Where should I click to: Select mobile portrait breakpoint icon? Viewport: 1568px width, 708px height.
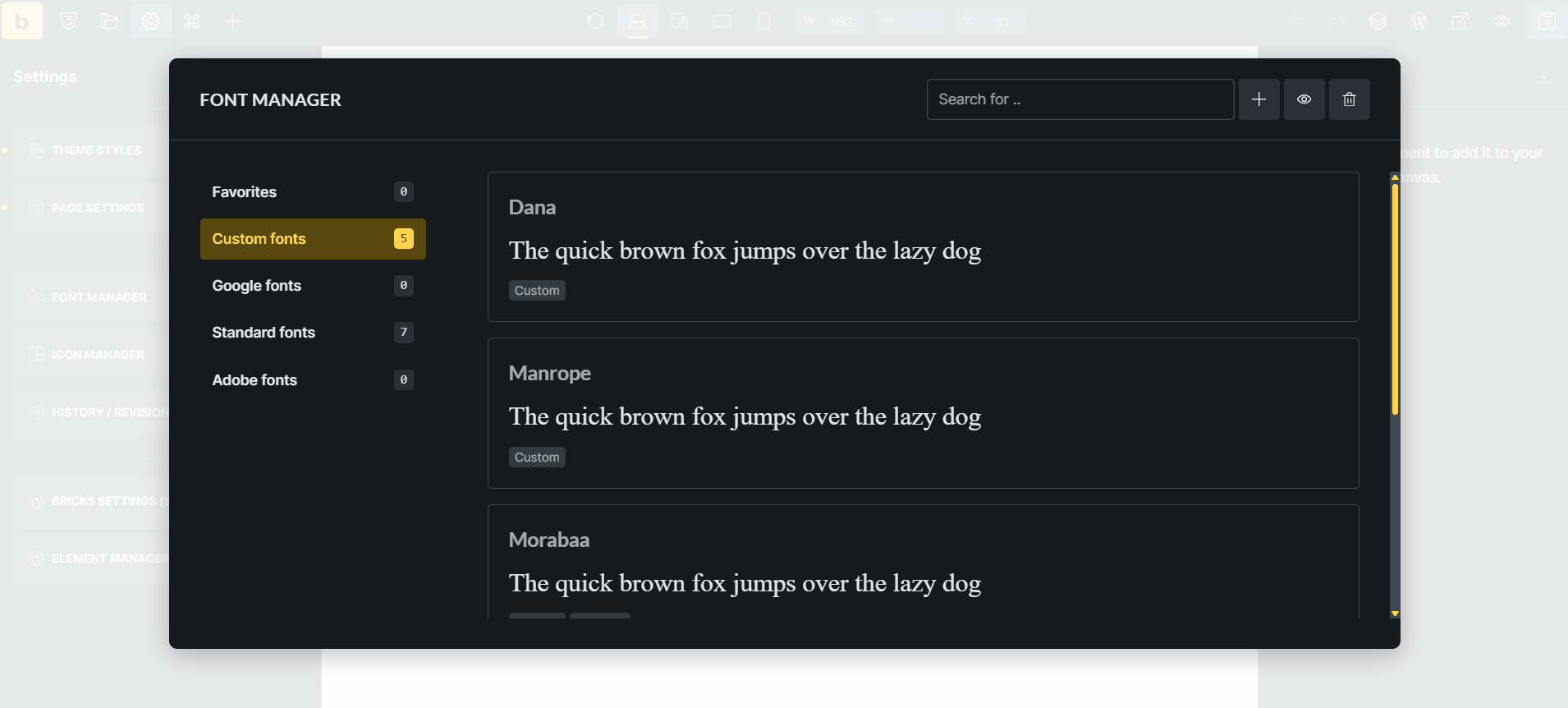coord(763,21)
